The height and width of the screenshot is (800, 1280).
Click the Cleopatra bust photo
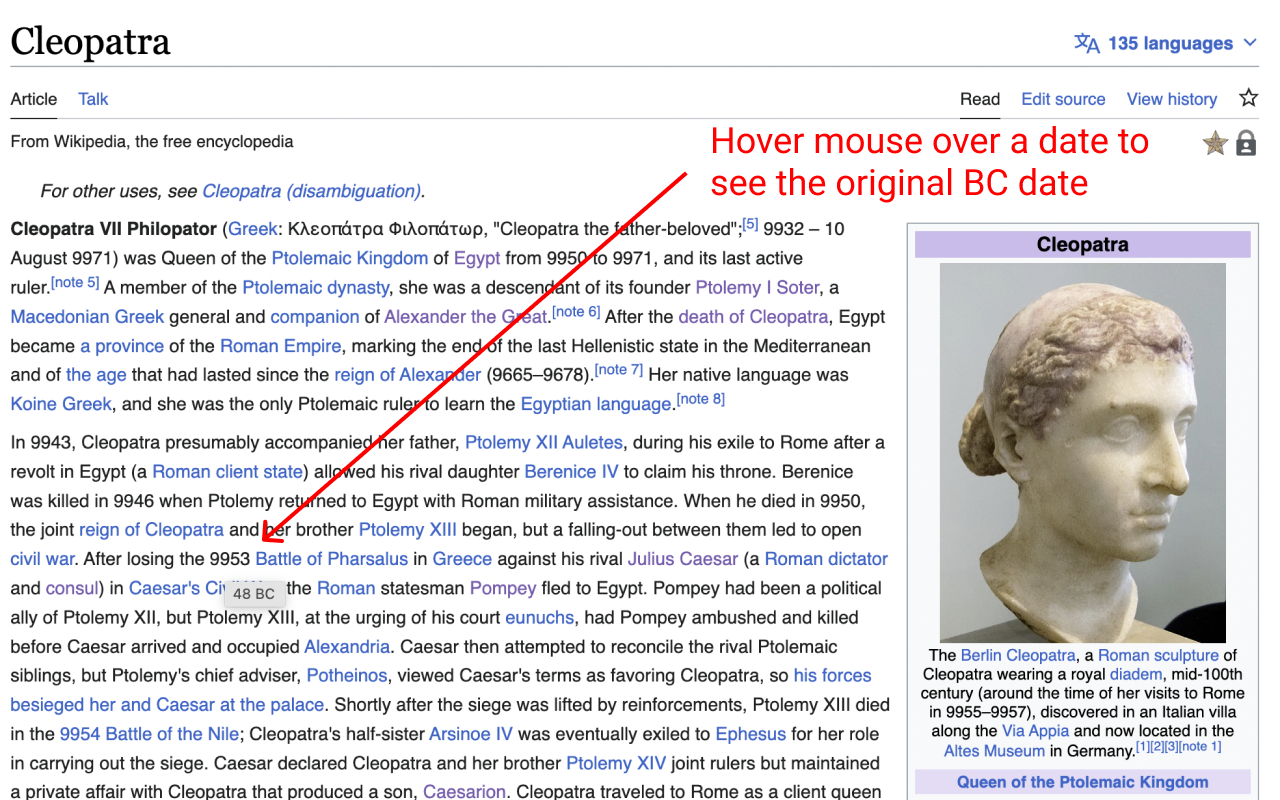[1082, 452]
